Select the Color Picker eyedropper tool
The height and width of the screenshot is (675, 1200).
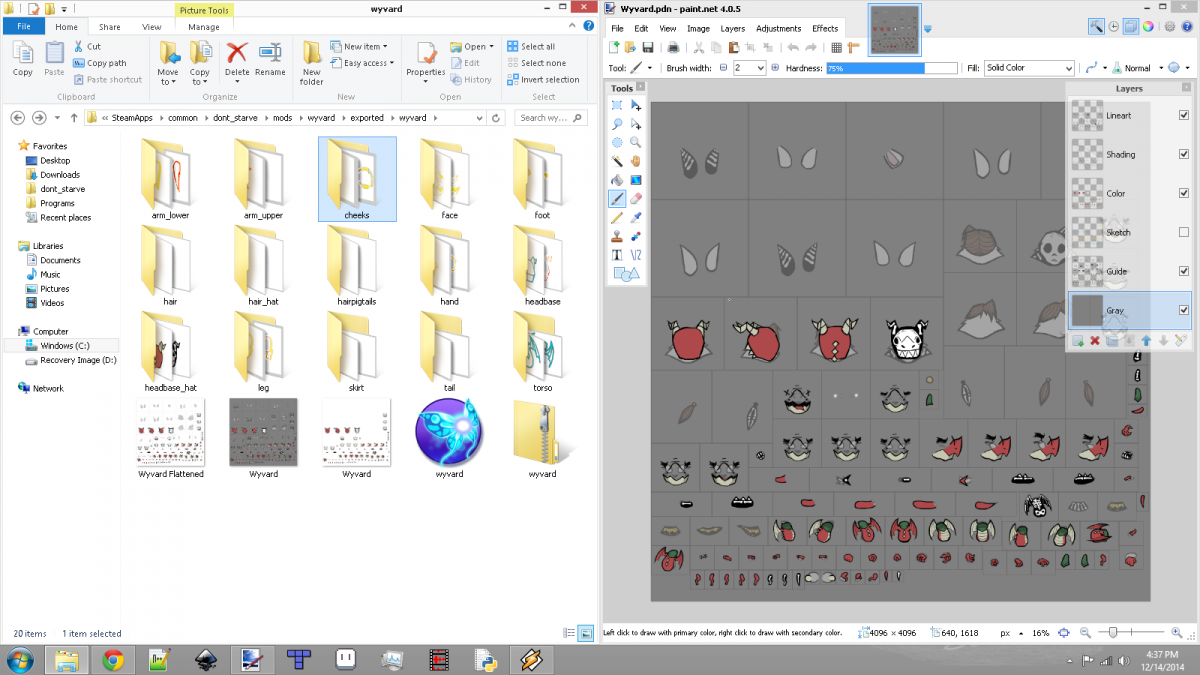(636, 217)
